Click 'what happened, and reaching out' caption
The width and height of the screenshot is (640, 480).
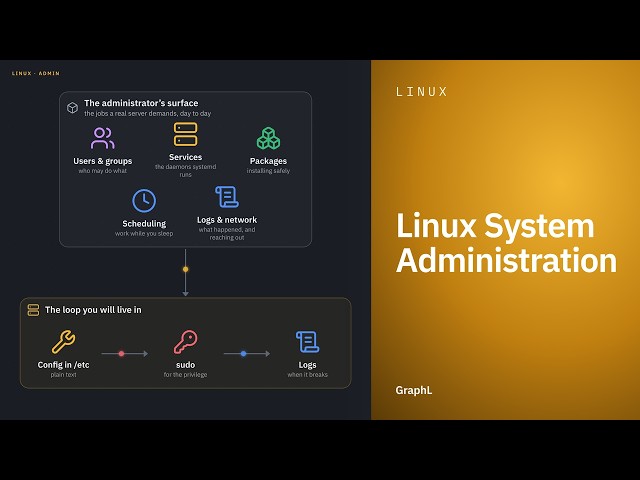(227, 233)
